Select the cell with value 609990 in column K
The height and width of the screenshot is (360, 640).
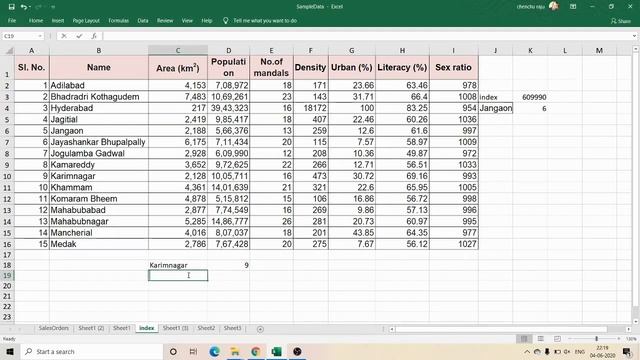530,97
